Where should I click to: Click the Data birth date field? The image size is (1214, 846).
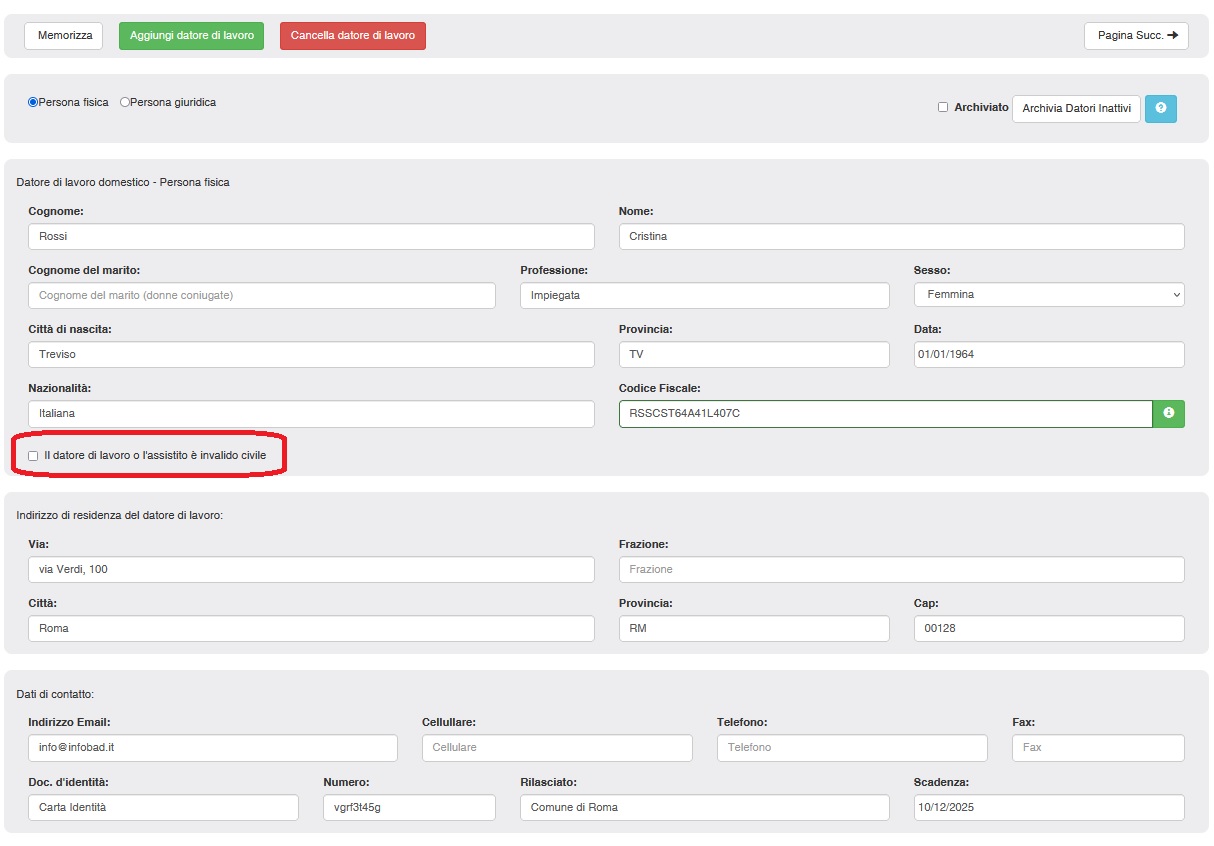1048,355
